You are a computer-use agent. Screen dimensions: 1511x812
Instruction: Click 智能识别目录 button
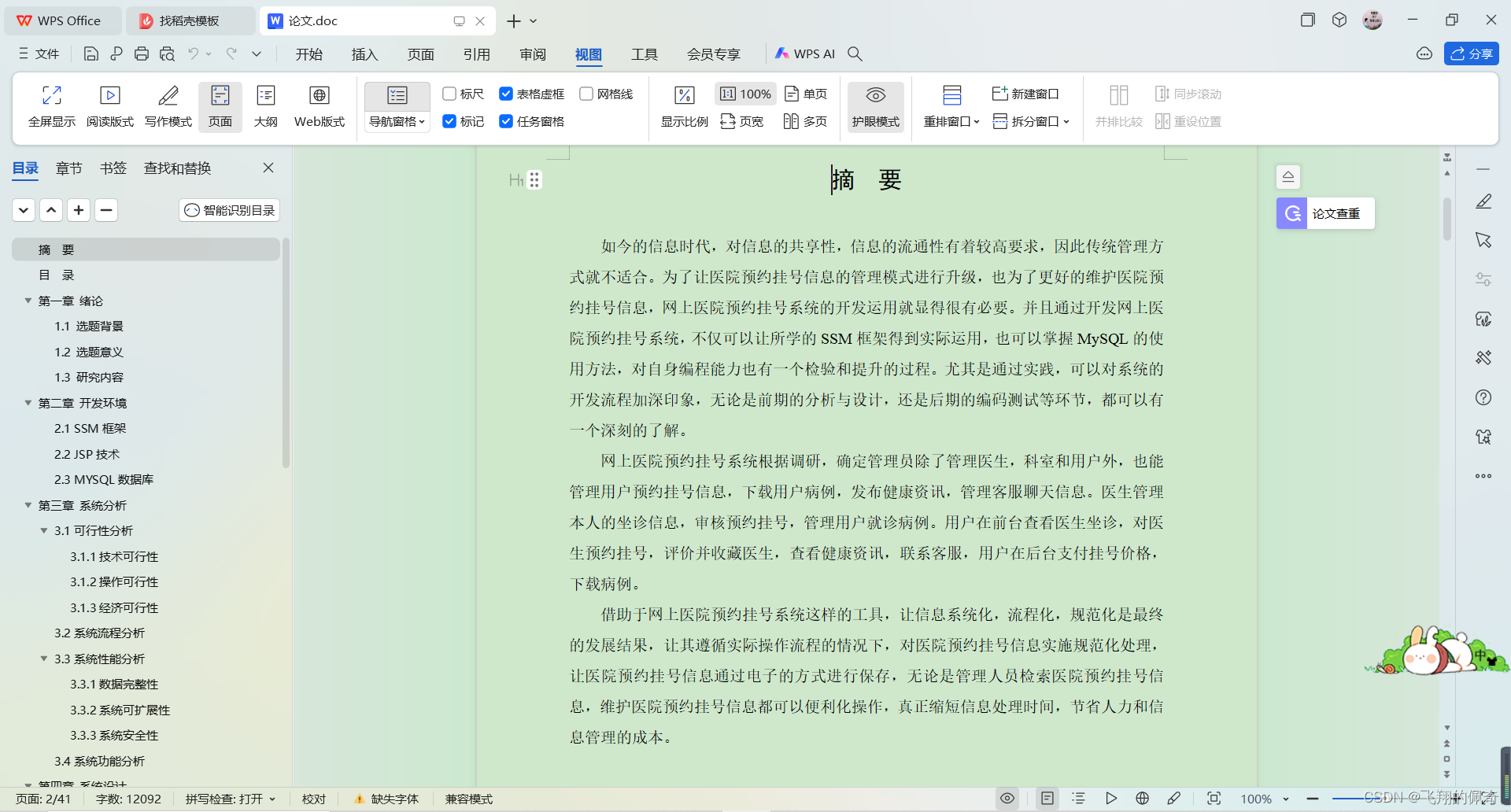point(230,210)
